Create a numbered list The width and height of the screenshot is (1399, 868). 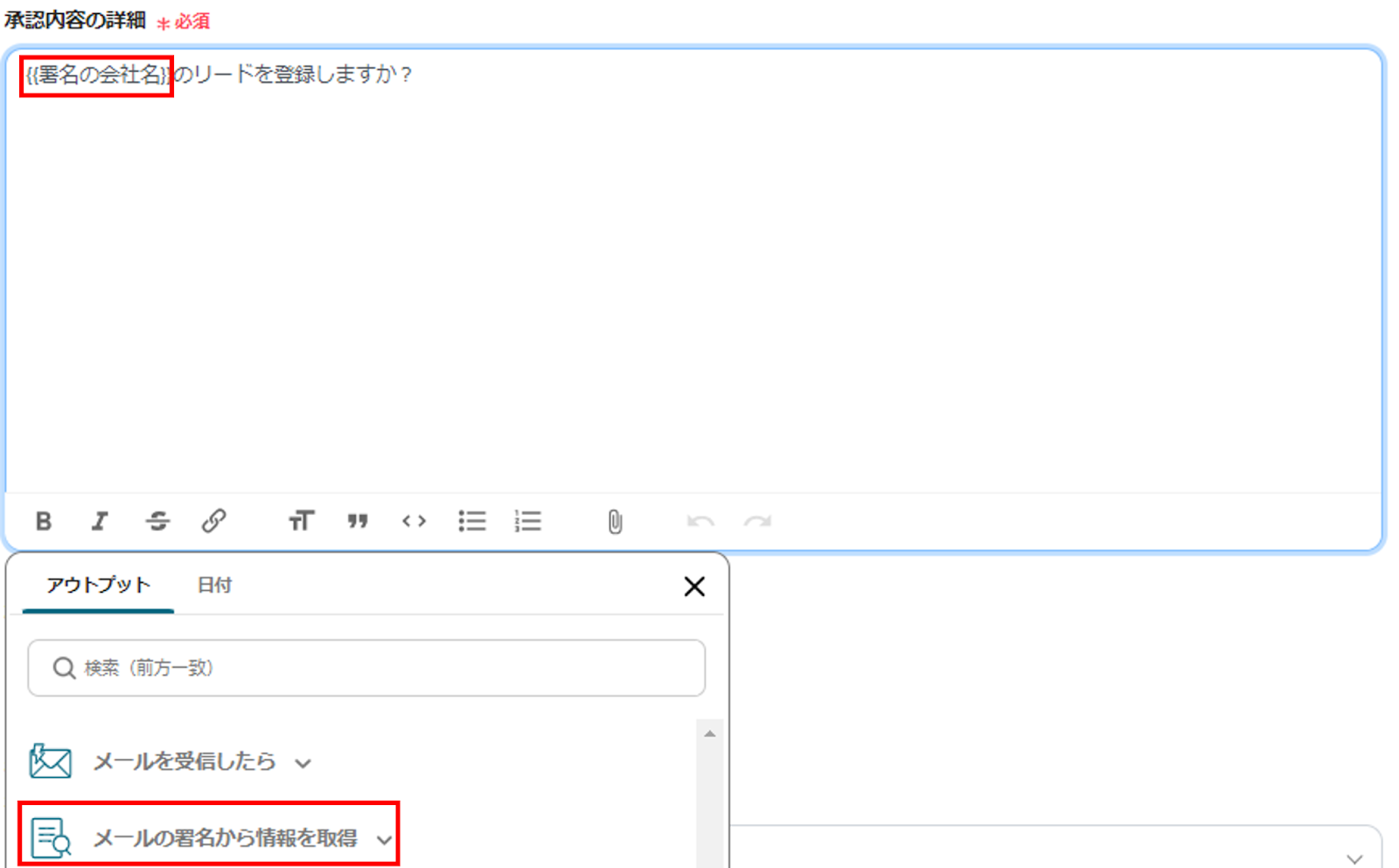click(x=528, y=522)
